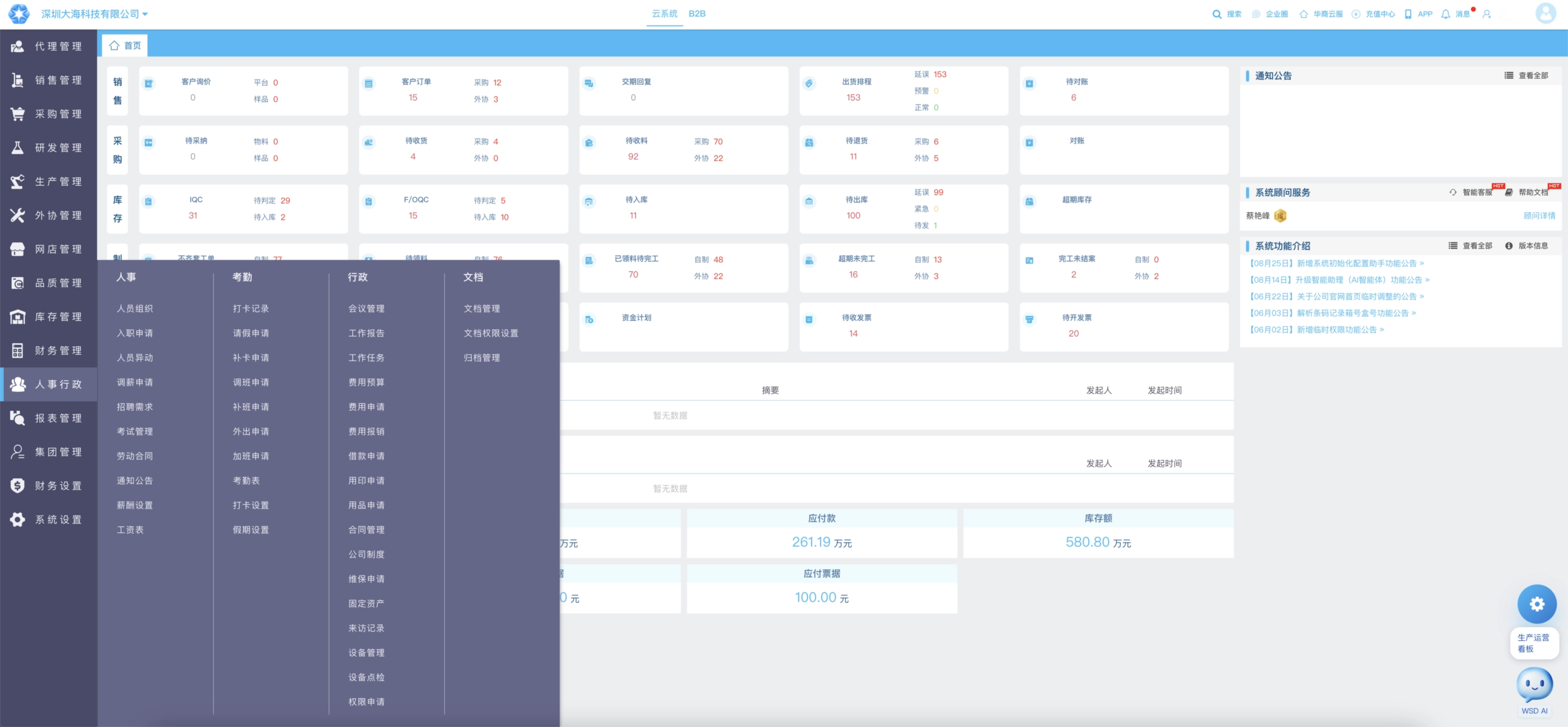The height and width of the screenshot is (727, 1568).
Task: Open 代理管理 in the sidebar
Action: pos(49,46)
